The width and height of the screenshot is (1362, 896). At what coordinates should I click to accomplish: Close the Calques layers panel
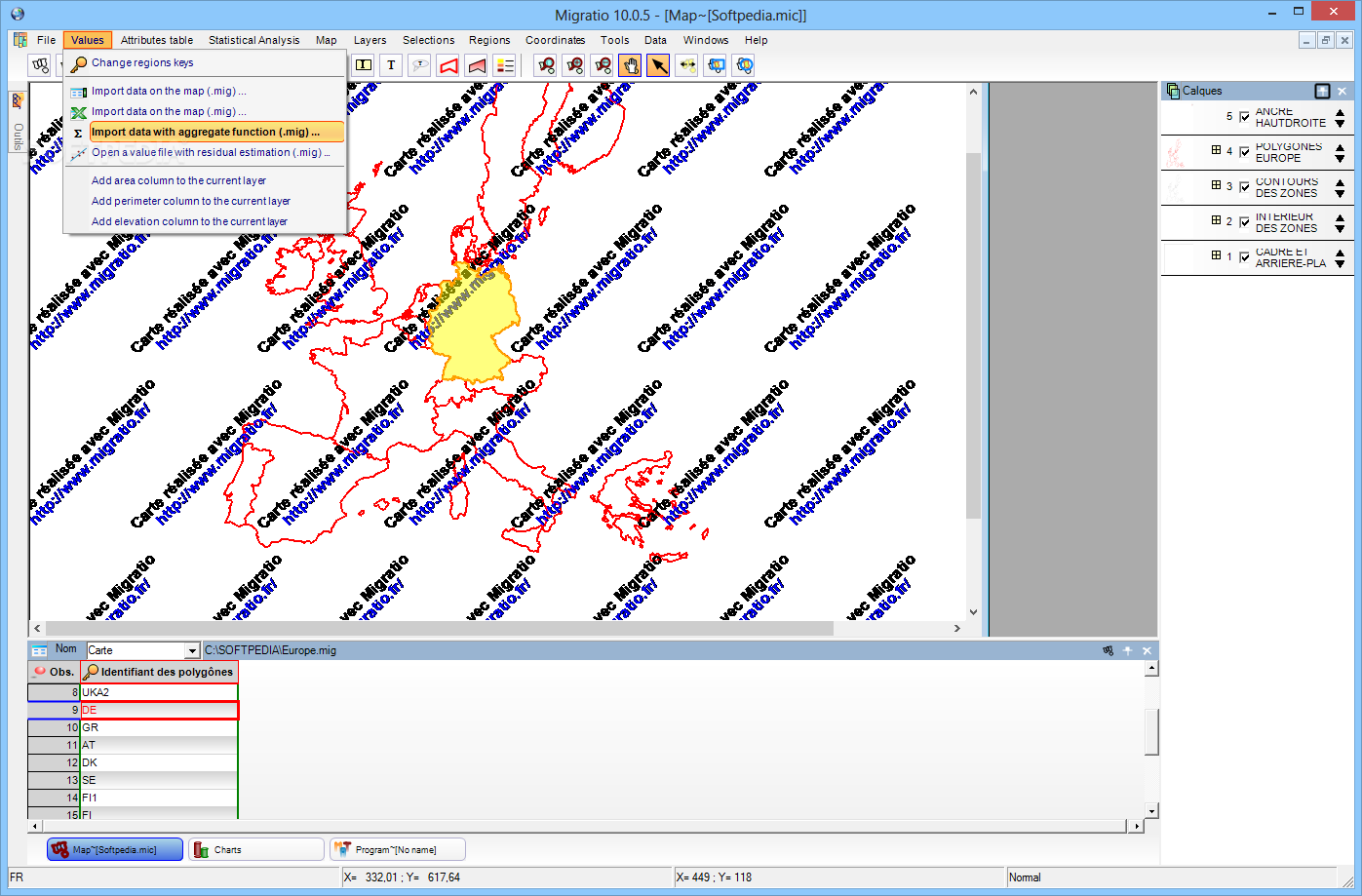(x=1343, y=91)
